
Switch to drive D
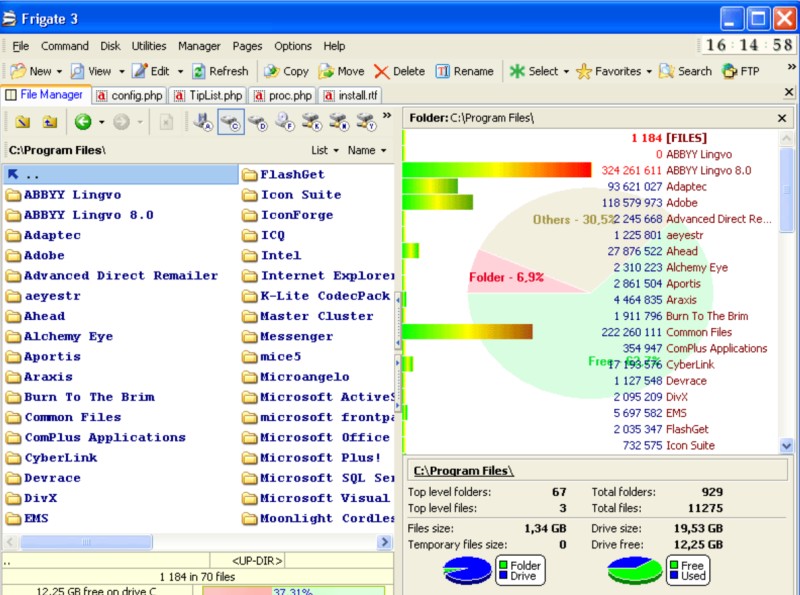258,122
